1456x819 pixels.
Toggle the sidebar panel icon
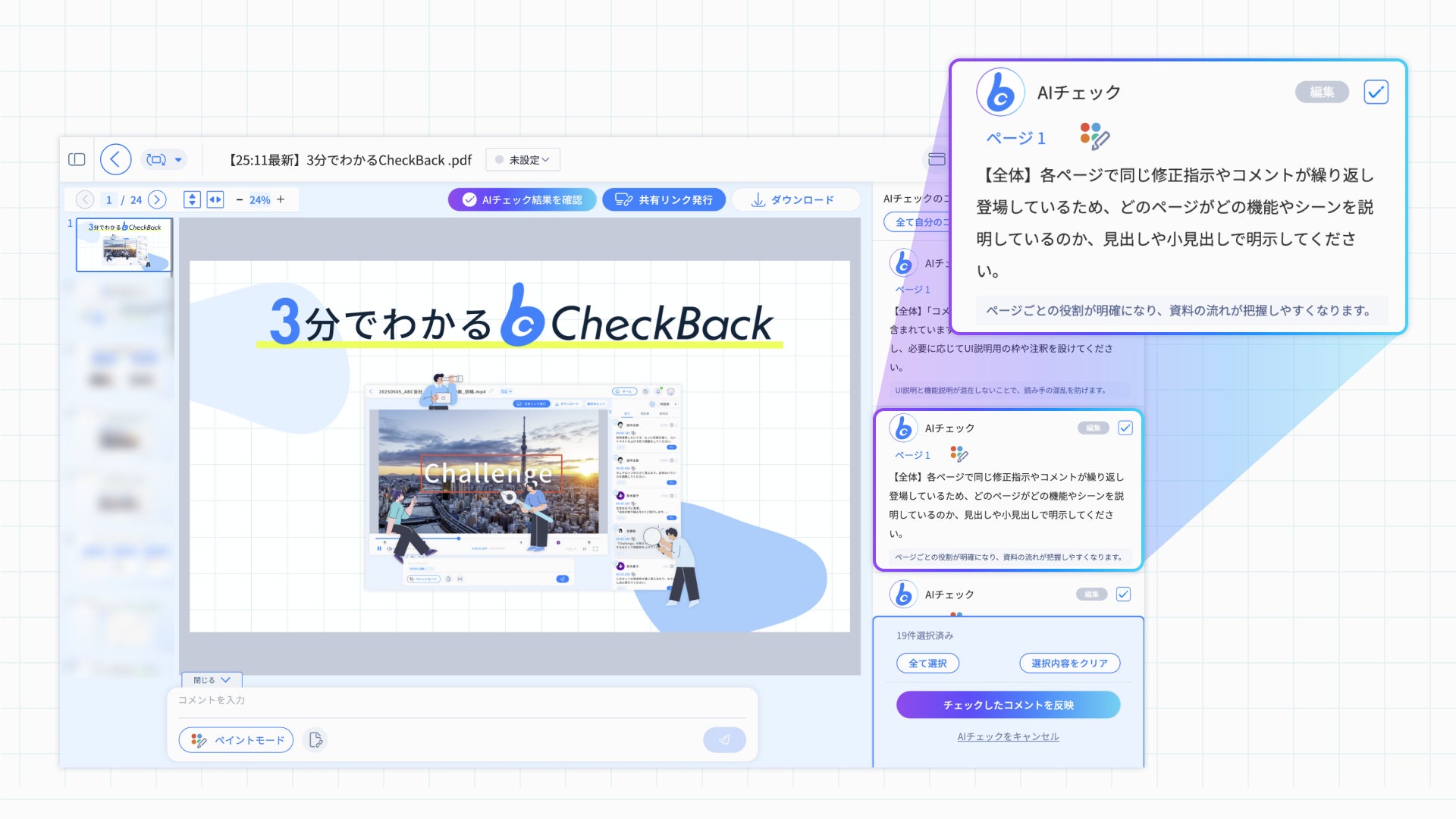[x=77, y=159]
